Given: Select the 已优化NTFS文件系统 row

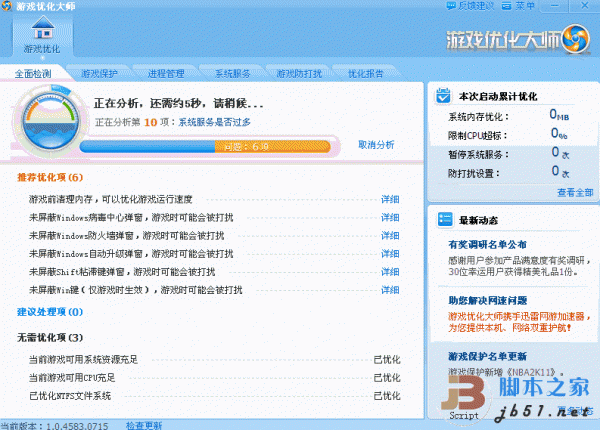Looking at the screenshot, I should tap(214, 396).
